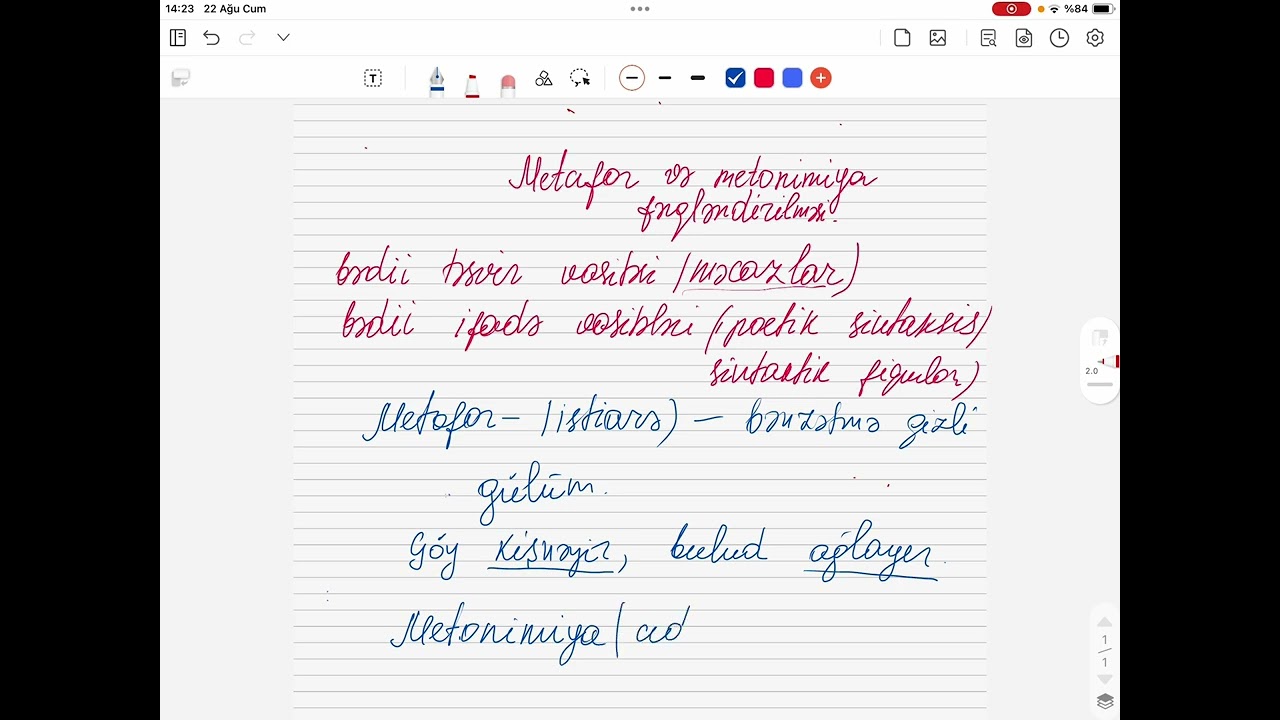1280x720 pixels.
Task: Open the read-only view mode
Action: click(x=1024, y=38)
